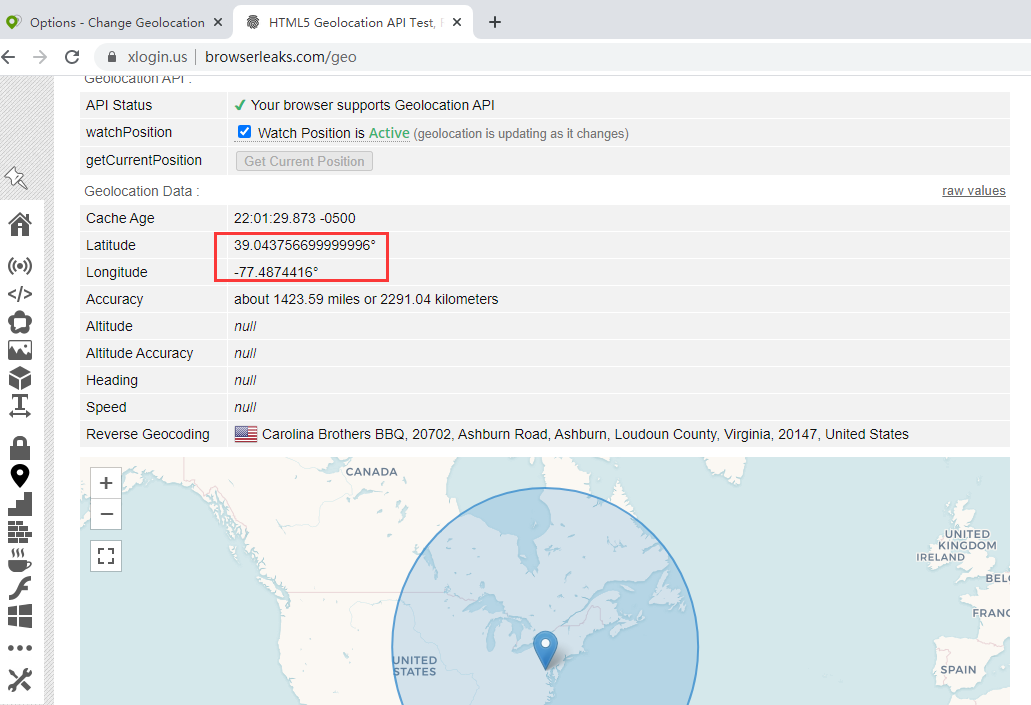This screenshot has width=1031, height=705.
Task: Toggle the map fullscreen view button
Action: pyautogui.click(x=106, y=556)
